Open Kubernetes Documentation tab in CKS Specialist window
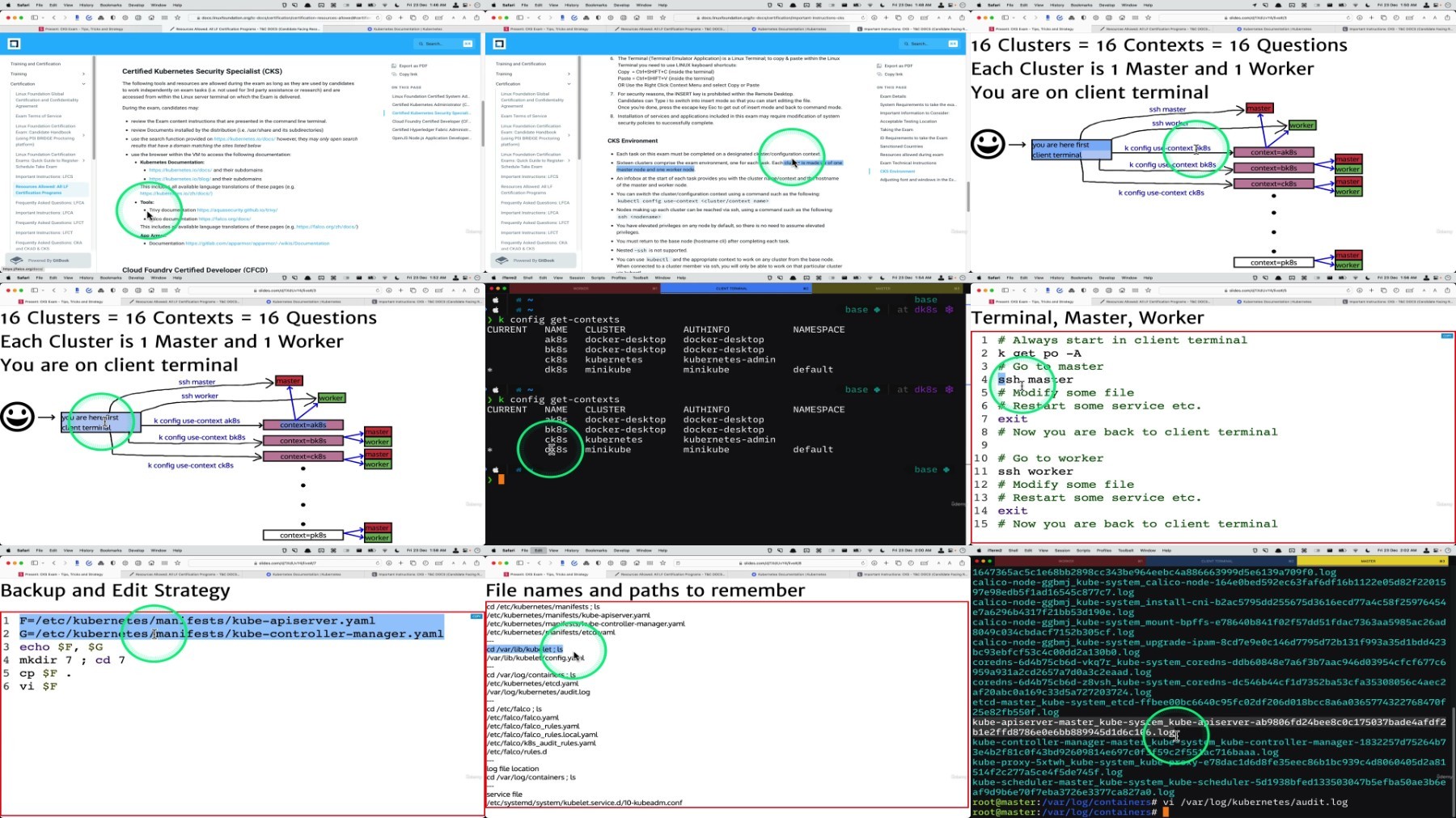 [x=405, y=29]
